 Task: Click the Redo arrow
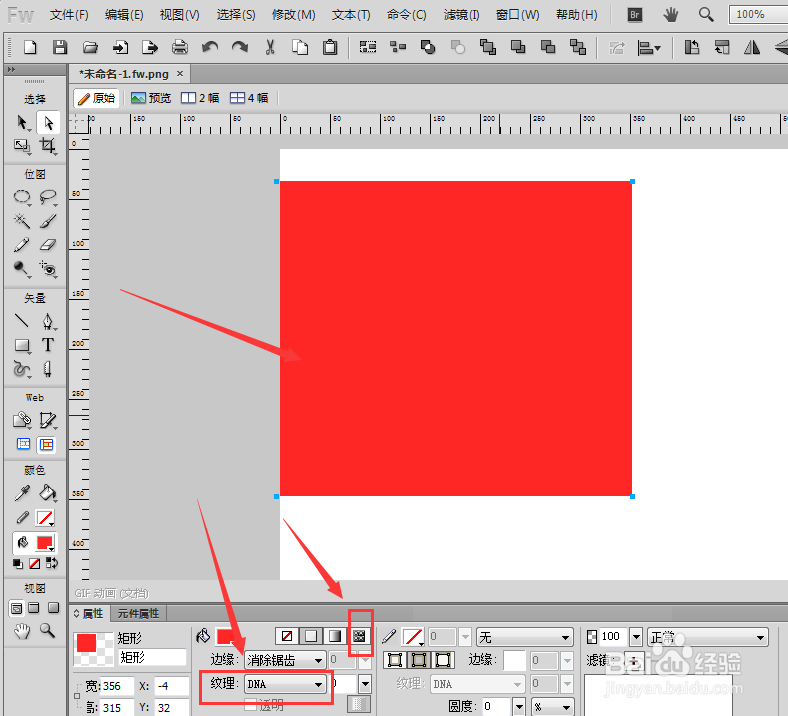[240, 48]
